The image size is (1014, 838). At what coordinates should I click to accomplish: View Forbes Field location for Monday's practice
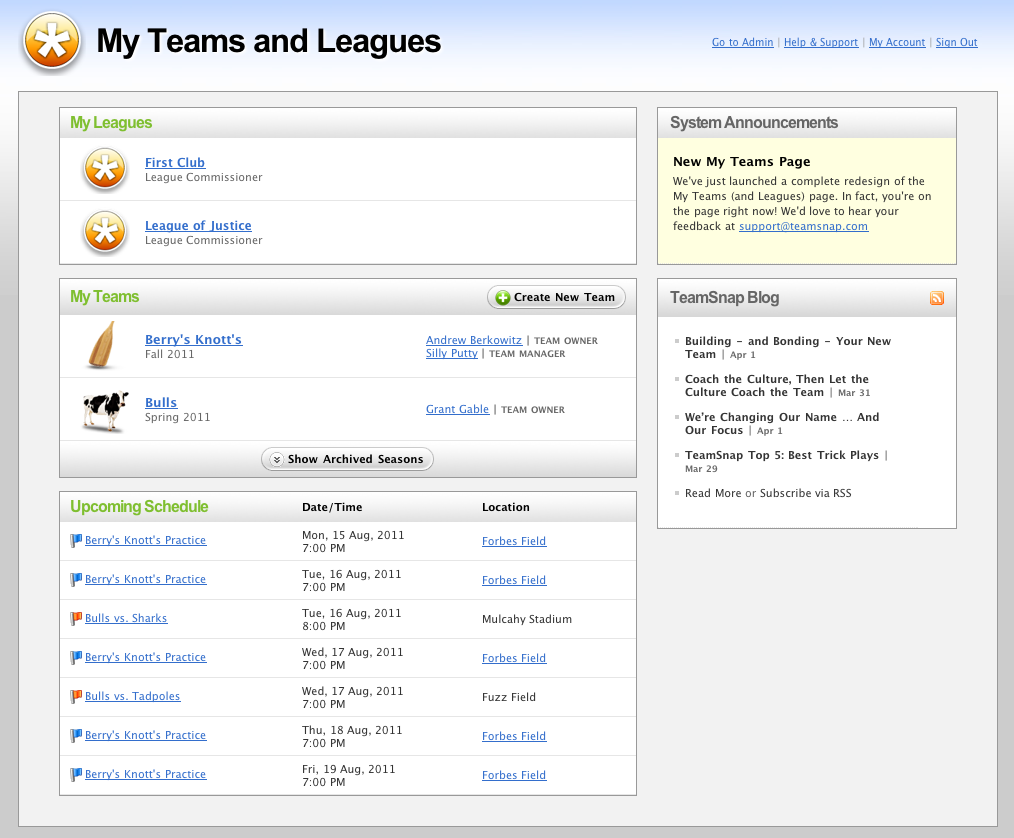point(513,540)
